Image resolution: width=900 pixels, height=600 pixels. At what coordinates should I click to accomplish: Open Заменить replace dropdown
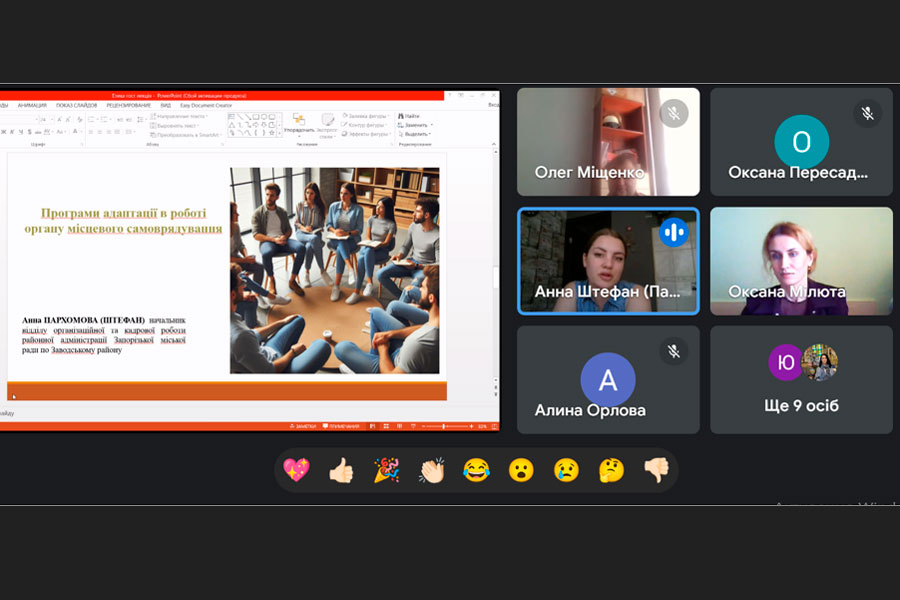416,125
